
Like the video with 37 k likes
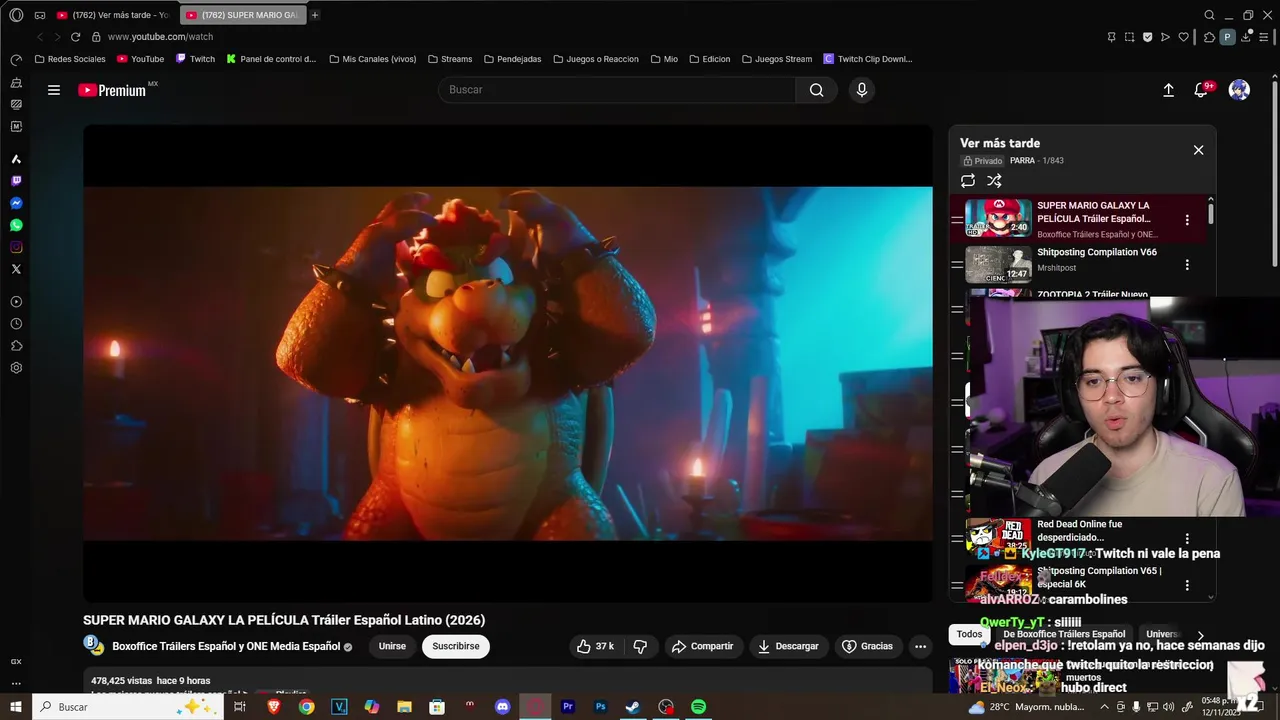pyautogui.click(x=595, y=646)
